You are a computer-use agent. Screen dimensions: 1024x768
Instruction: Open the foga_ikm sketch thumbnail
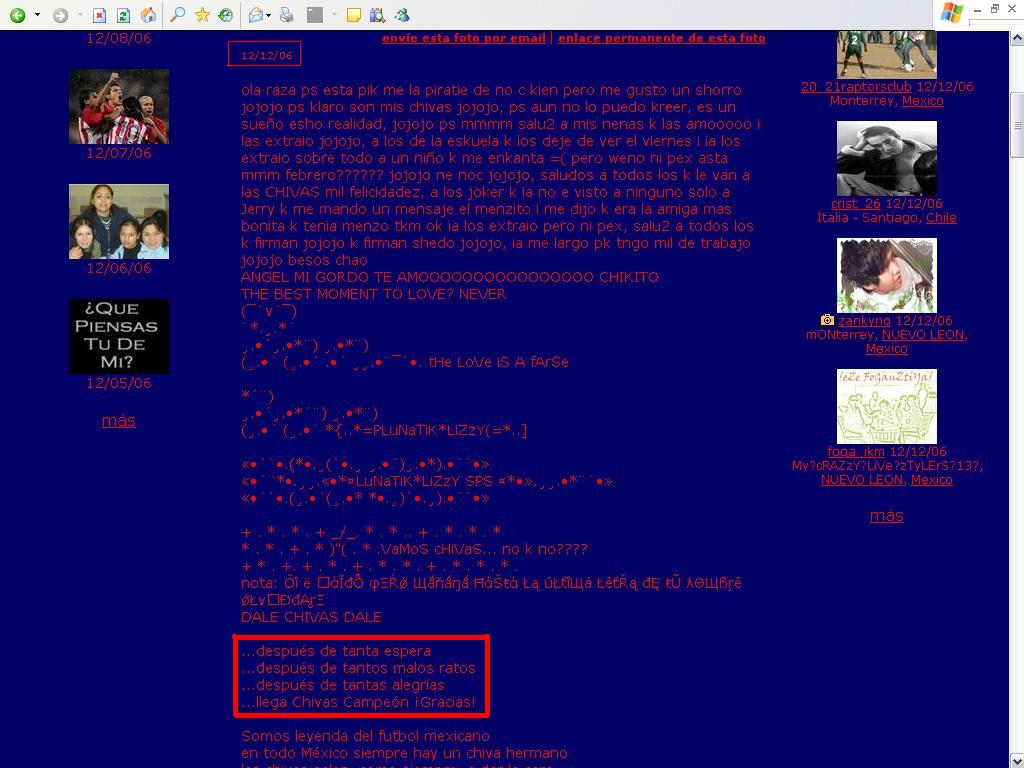887,406
